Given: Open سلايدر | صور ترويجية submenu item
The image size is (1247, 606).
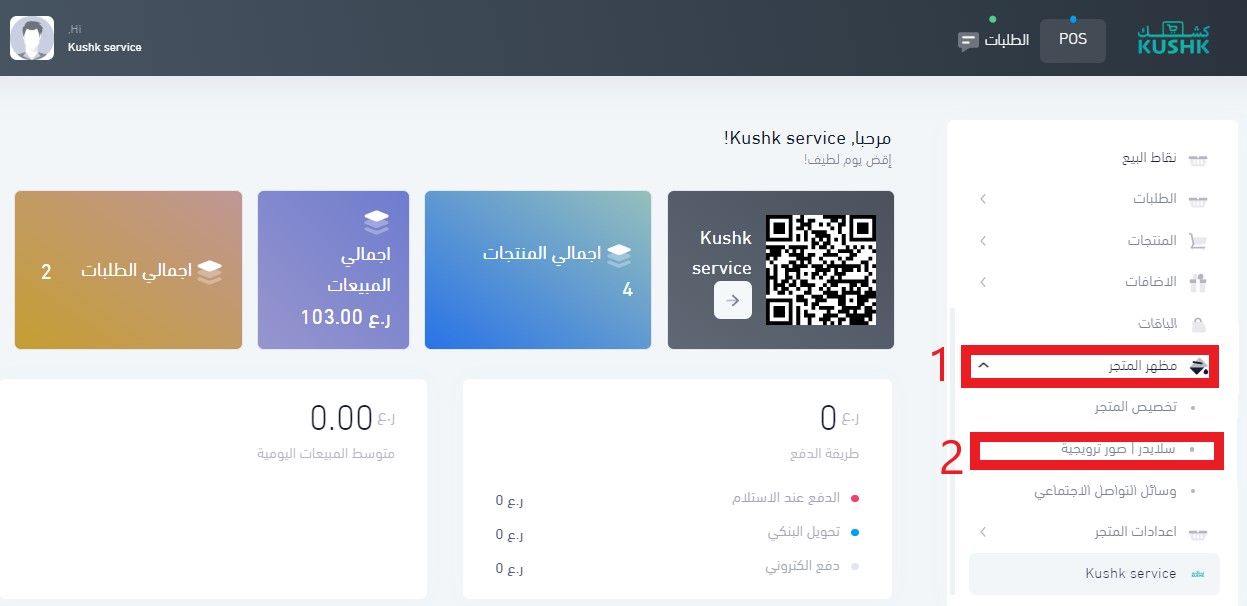Looking at the screenshot, I should (x=1118, y=450).
